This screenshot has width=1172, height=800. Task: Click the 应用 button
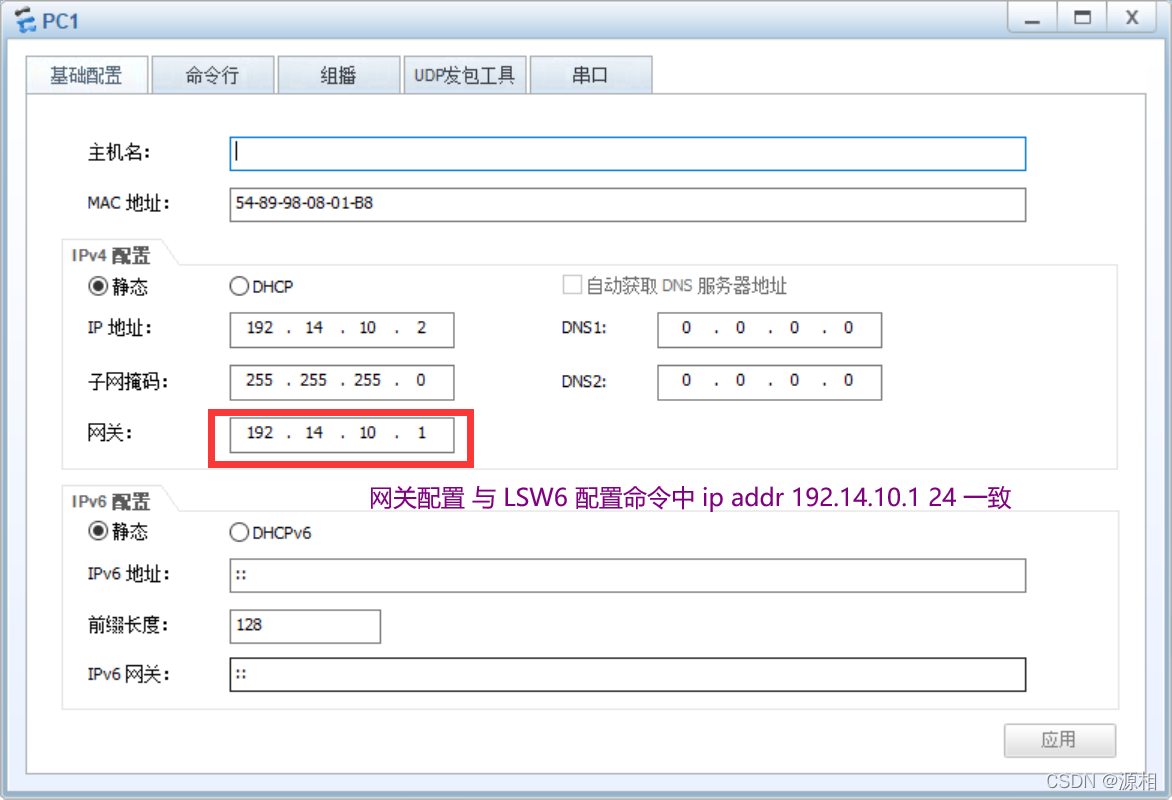tap(1060, 740)
